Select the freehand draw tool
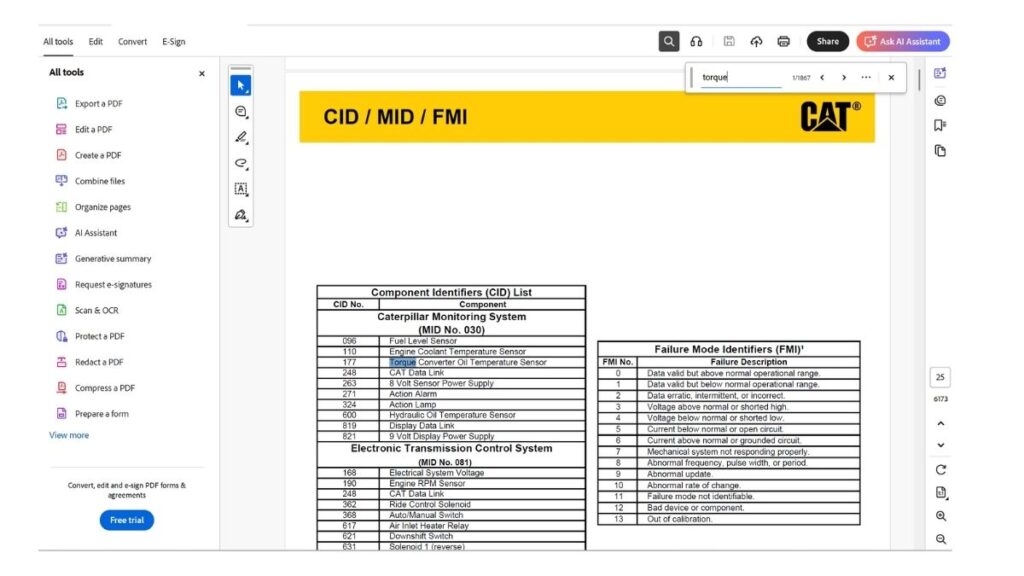Viewport: 1024px width, 576px height. tap(240, 163)
